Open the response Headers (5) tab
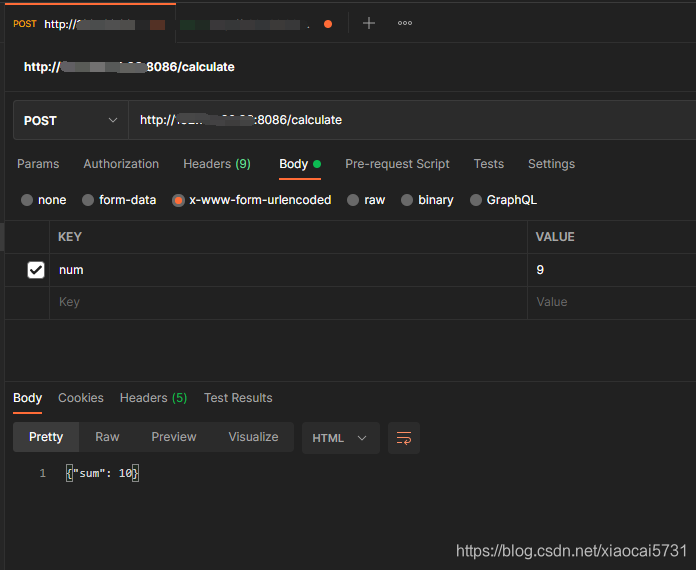 [x=154, y=398]
